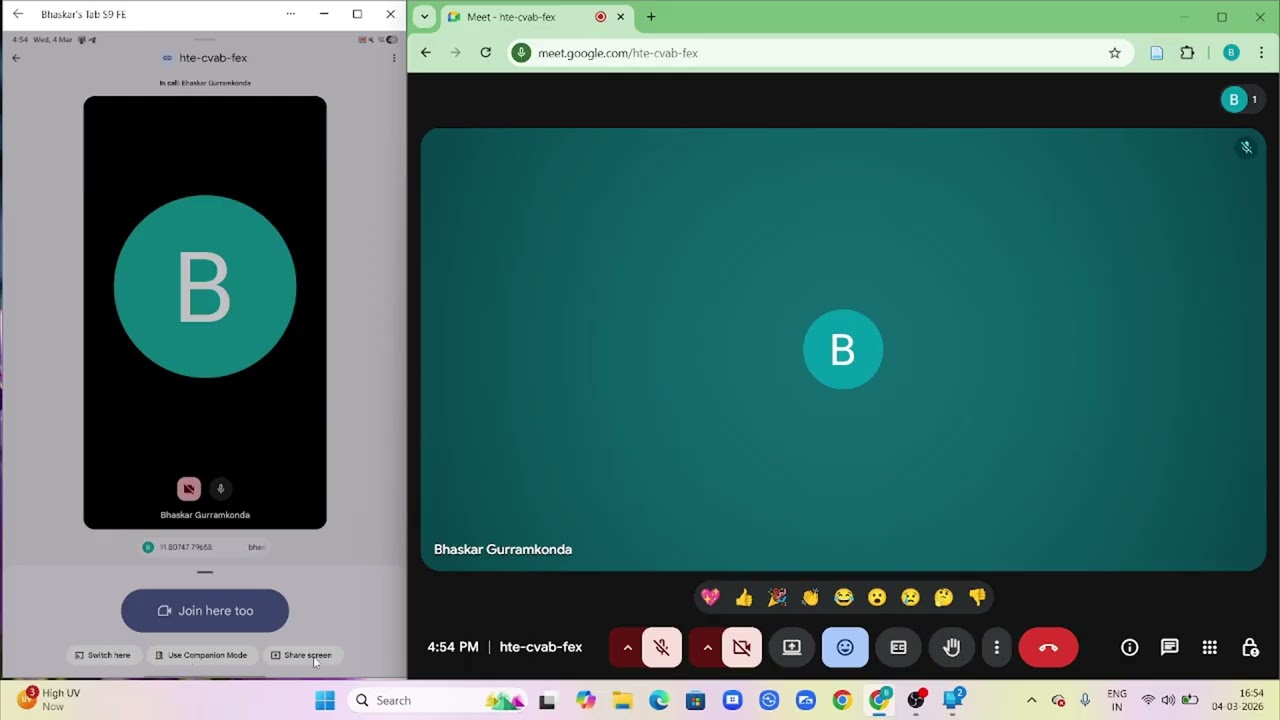
Task: Bookmark this page with star icon
Action: click(x=1114, y=53)
